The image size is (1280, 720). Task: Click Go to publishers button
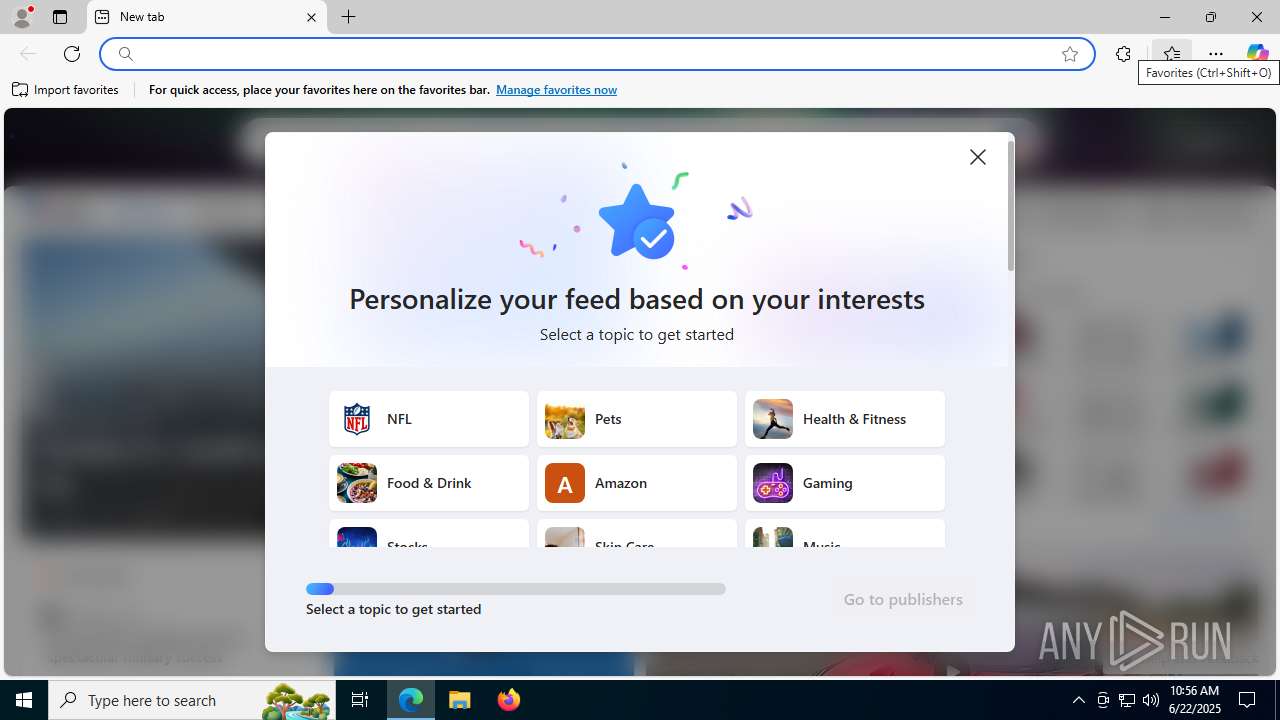[x=903, y=599]
